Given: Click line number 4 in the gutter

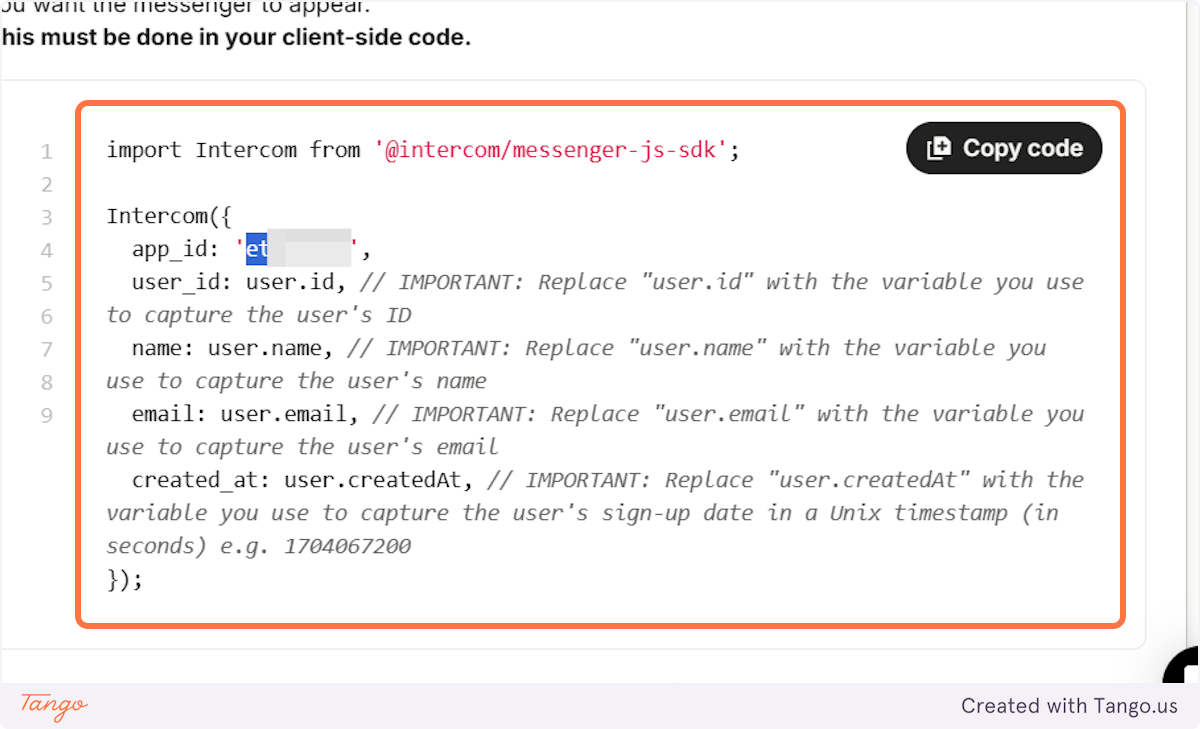Looking at the screenshot, I should [46, 251].
